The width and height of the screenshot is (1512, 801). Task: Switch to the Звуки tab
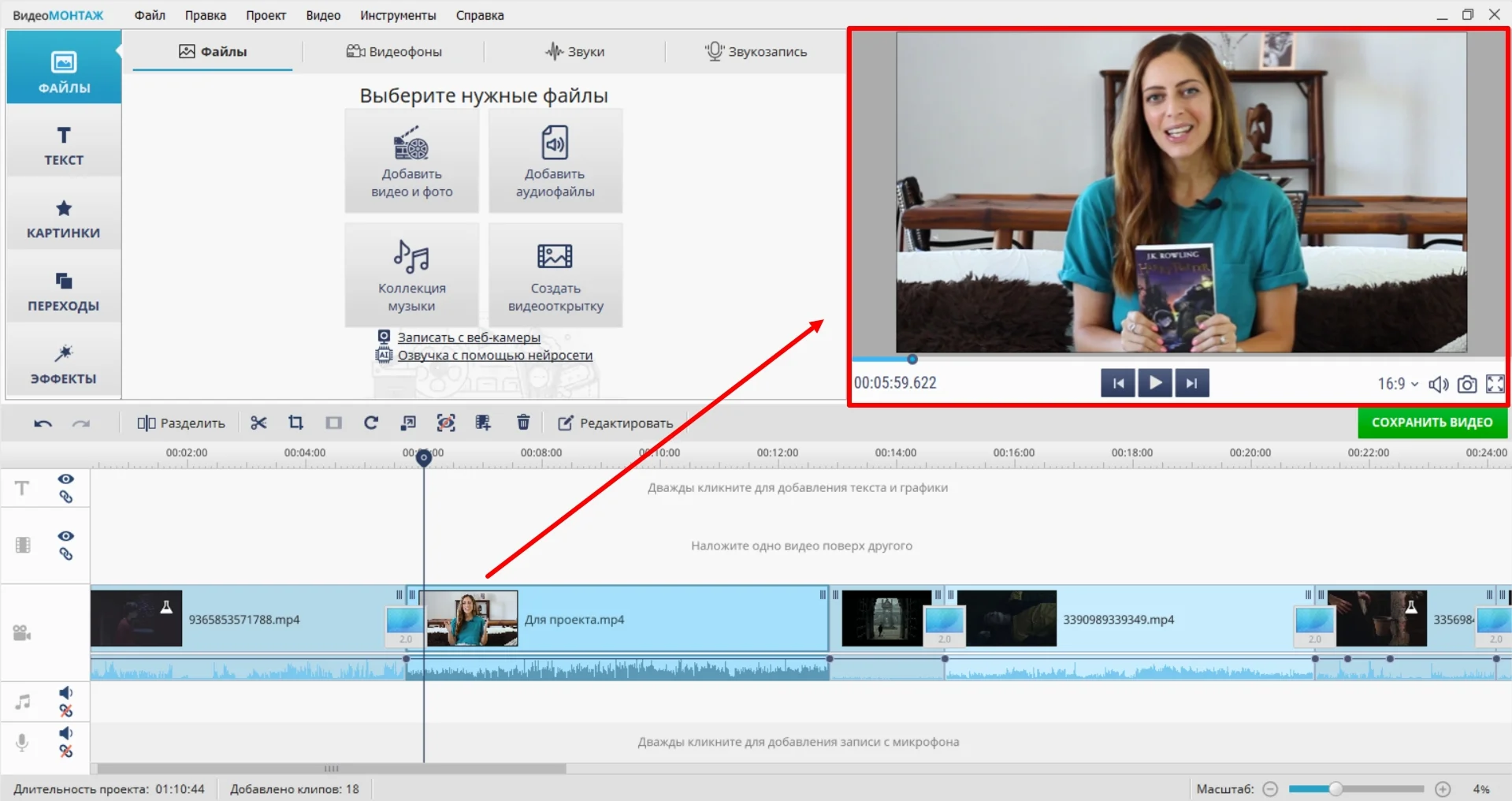575,51
